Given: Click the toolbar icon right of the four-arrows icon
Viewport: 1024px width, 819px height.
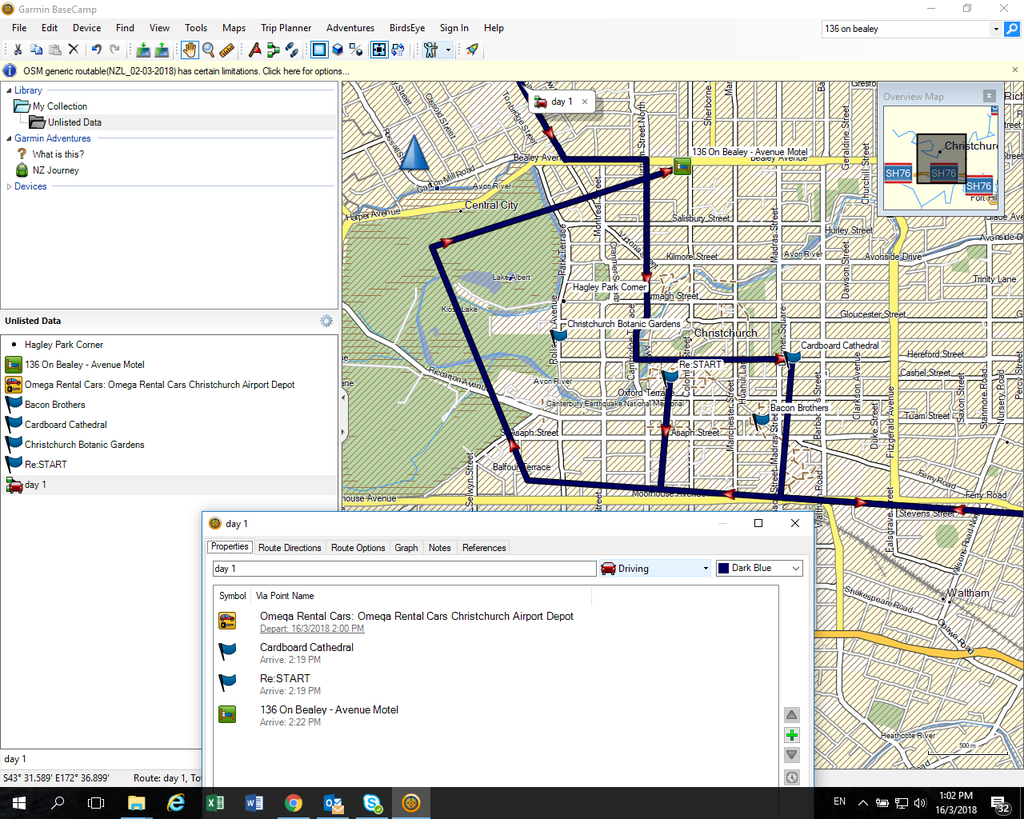Looking at the screenshot, I should (398, 50).
